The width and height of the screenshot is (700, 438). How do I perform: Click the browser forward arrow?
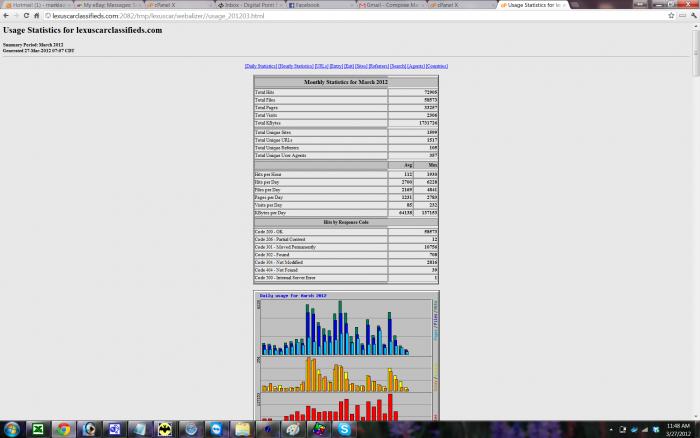pos(16,16)
